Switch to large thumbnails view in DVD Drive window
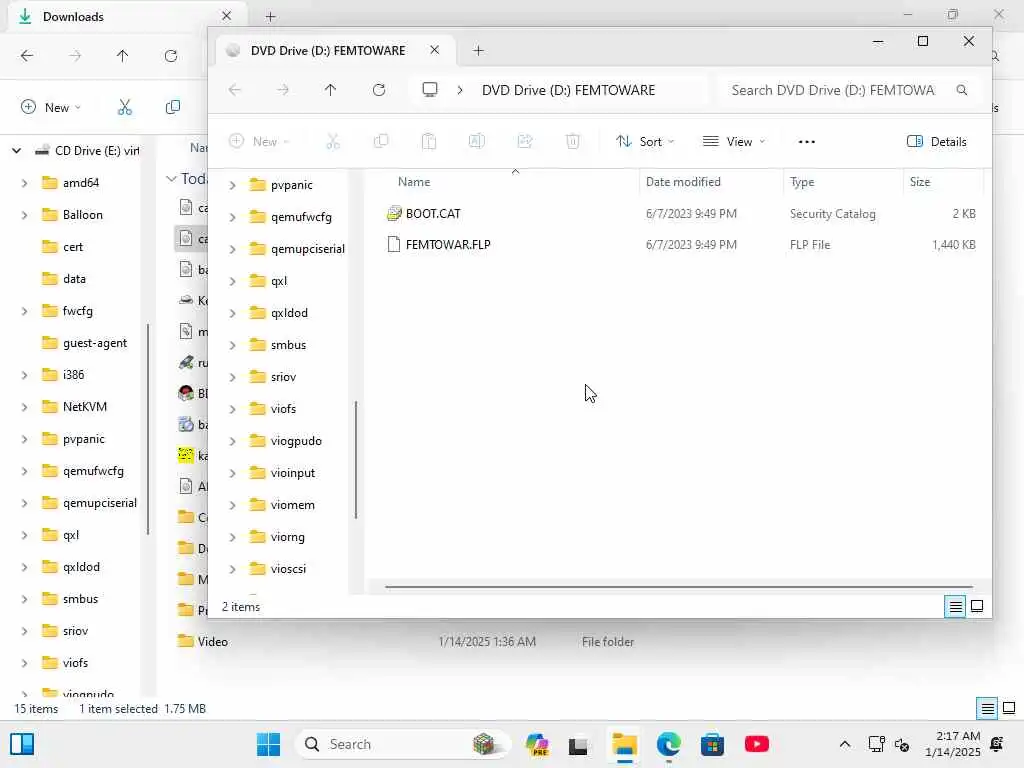 [977, 606]
